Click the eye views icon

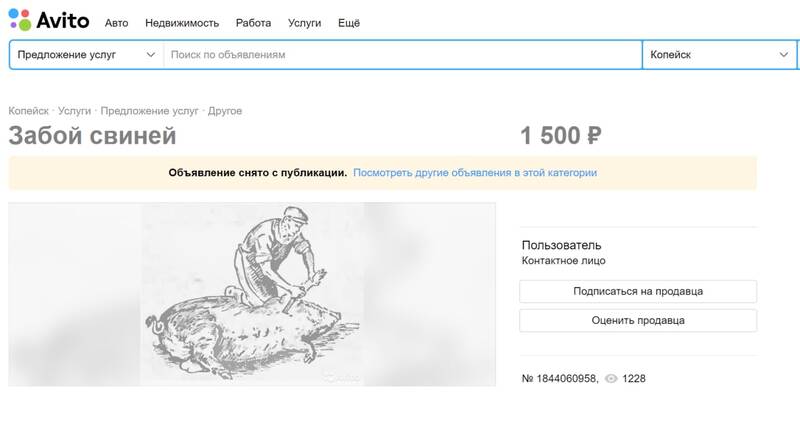point(611,379)
